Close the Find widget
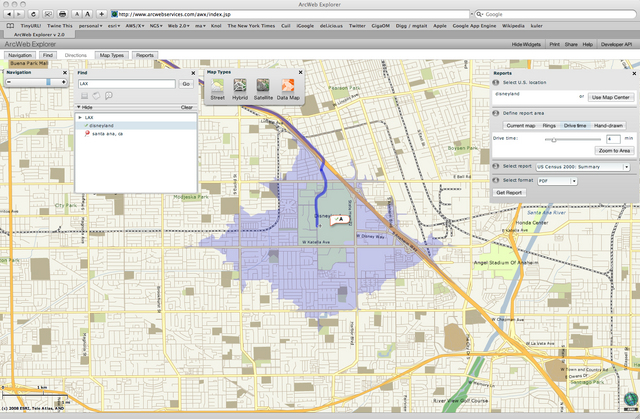Viewport: 640px width, 419px height. [x=193, y=73]
